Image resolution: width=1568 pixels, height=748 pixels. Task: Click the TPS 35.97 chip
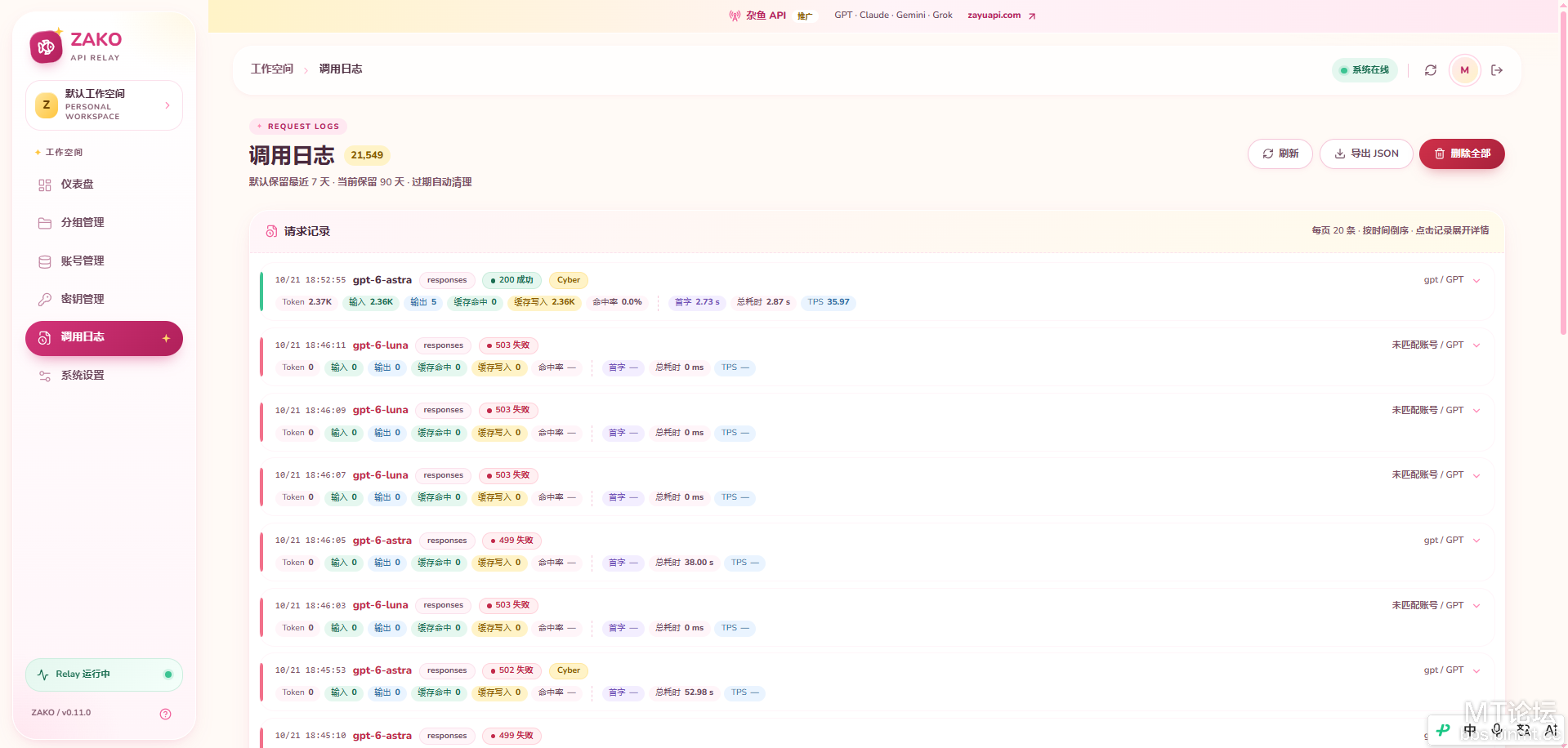pos(828,302)
